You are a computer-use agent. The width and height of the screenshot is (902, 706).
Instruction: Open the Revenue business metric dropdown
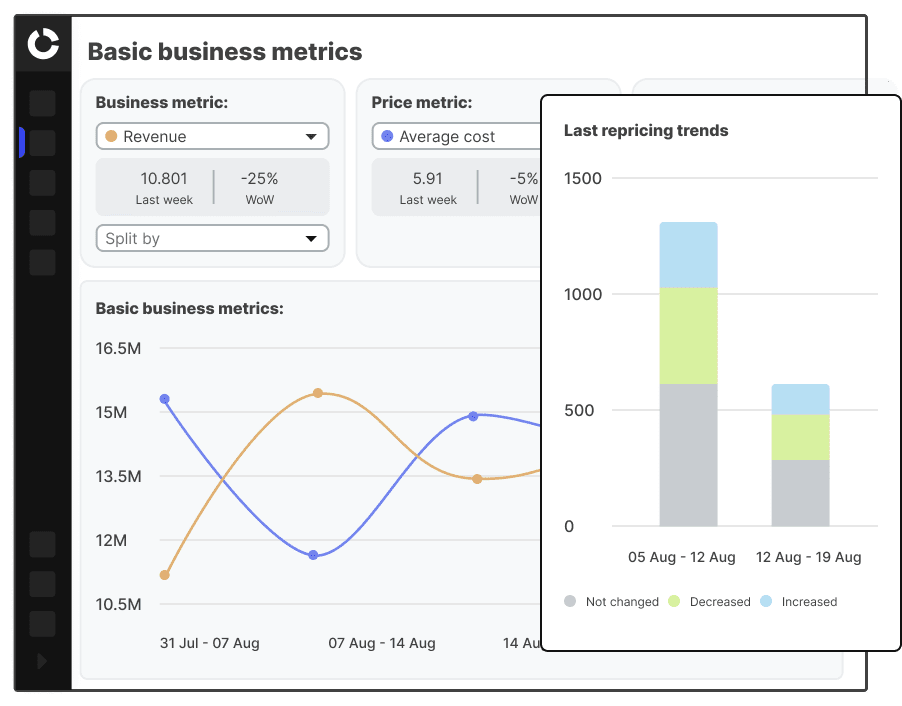(212, 135)
